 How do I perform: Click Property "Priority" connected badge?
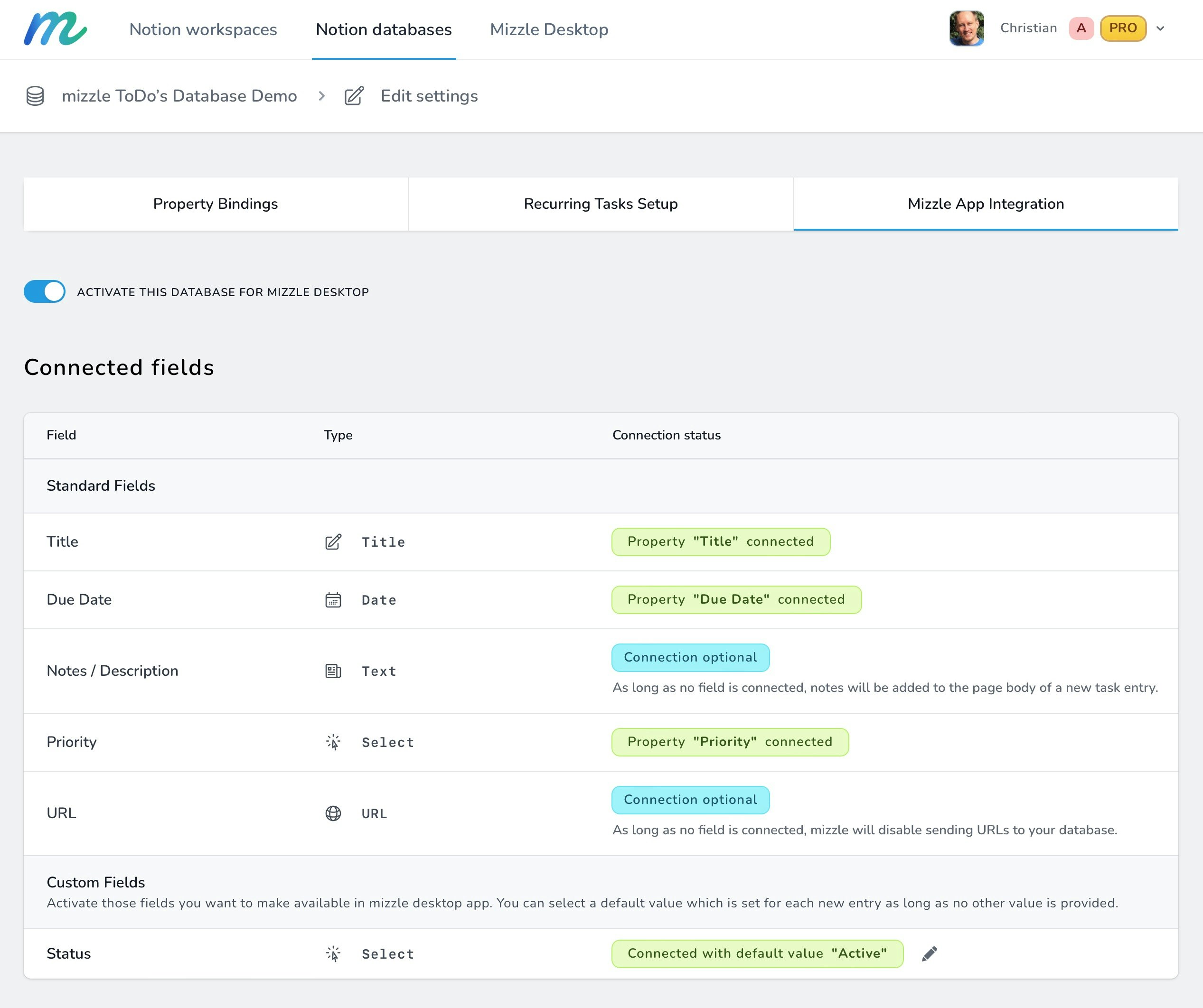click(x=730, y=742)
